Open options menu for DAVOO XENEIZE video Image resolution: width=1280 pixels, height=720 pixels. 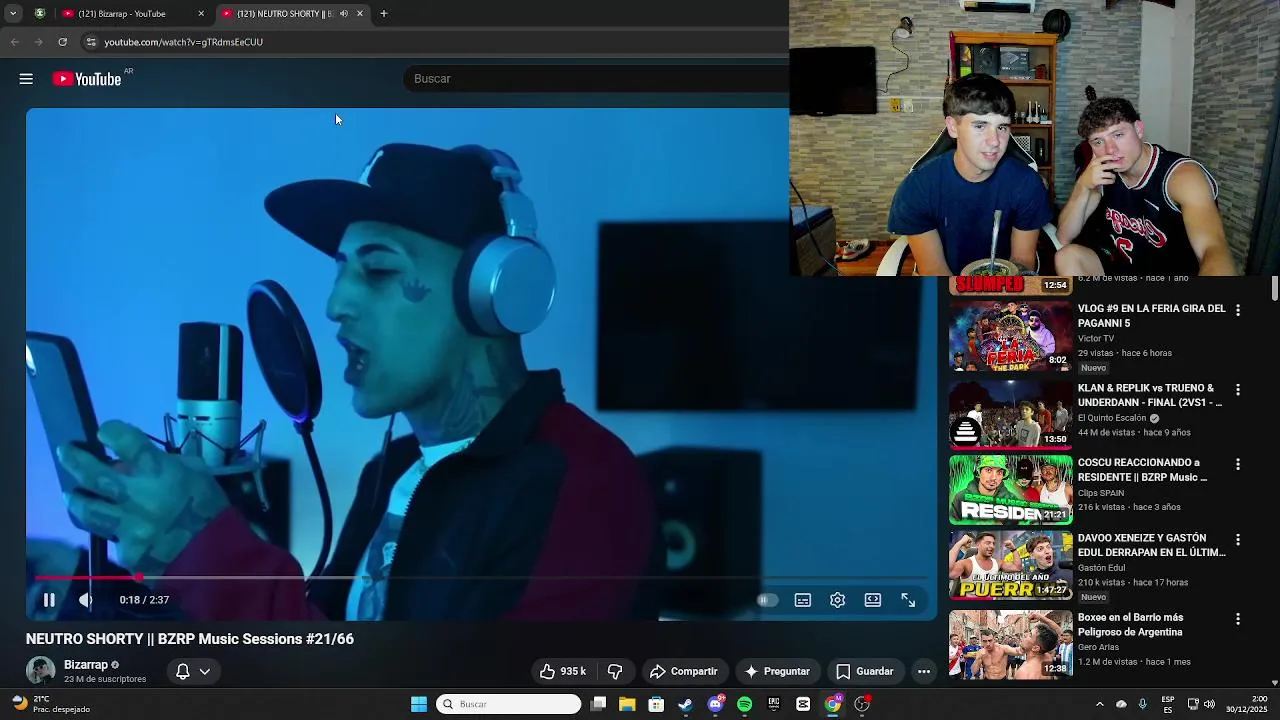(x=1238, y=540)
